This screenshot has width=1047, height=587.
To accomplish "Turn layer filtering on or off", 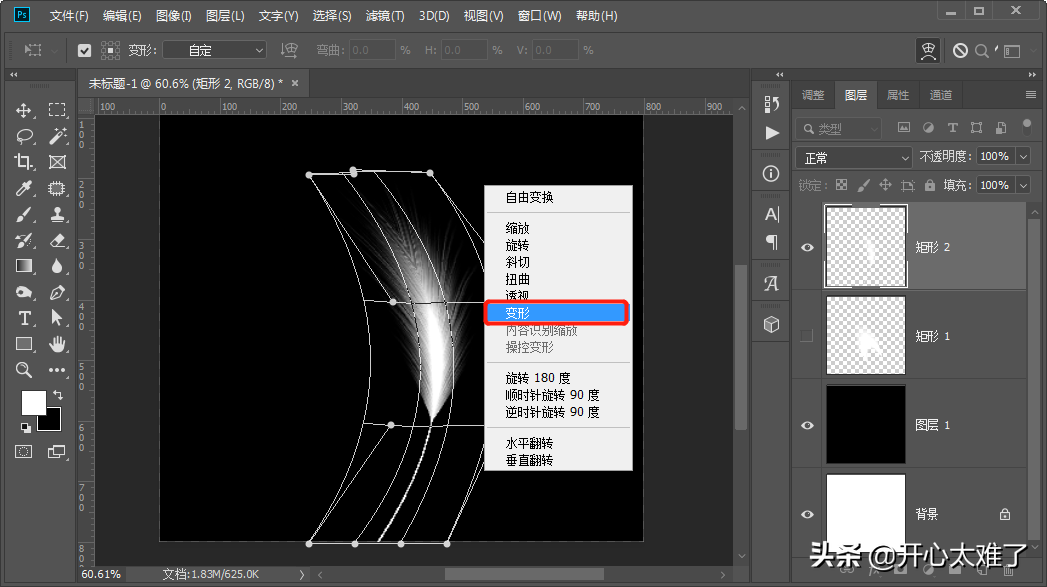I will (1027, 126).
